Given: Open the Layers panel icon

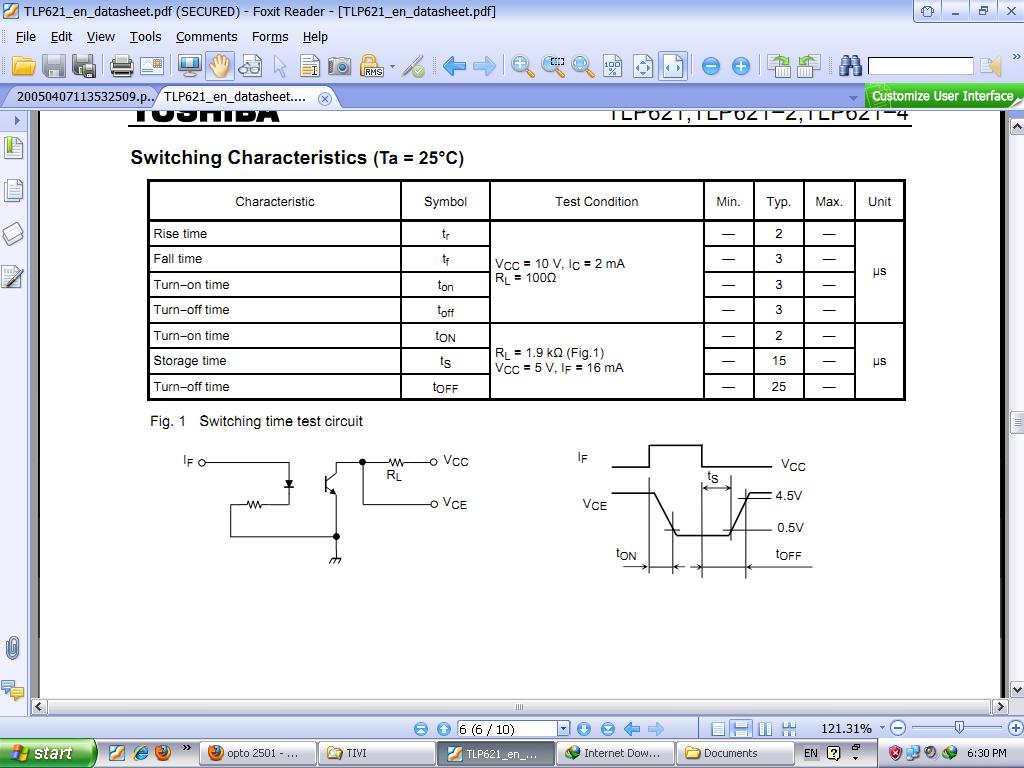Looking at the screenshot, I should tap(14, 234).
